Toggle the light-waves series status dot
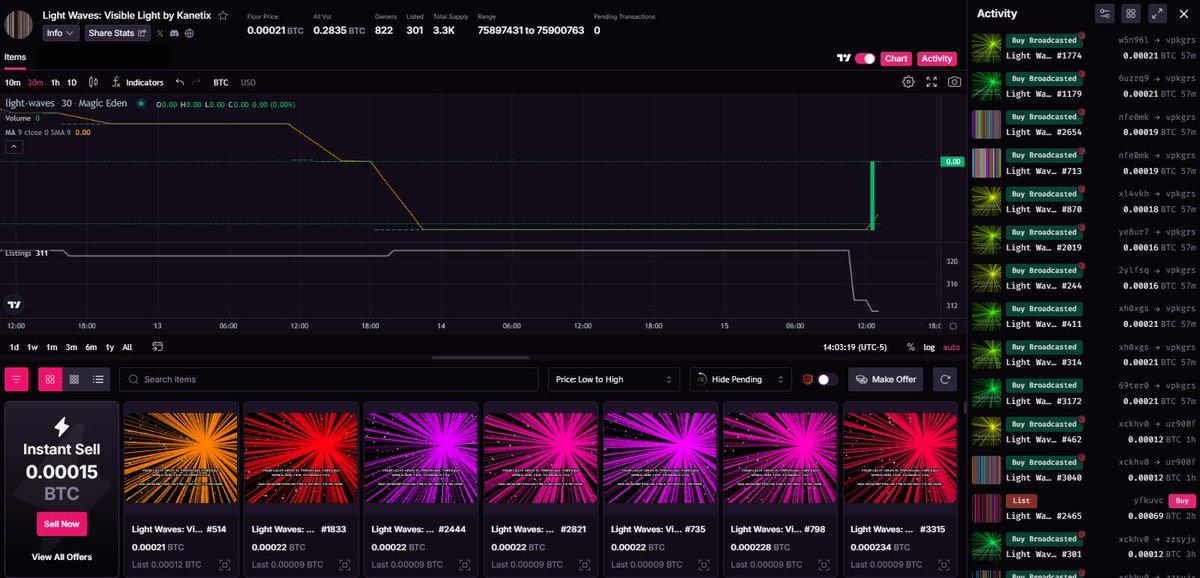Image resolution: width=1200 pixels, height=578 pixels. (141, 103)
